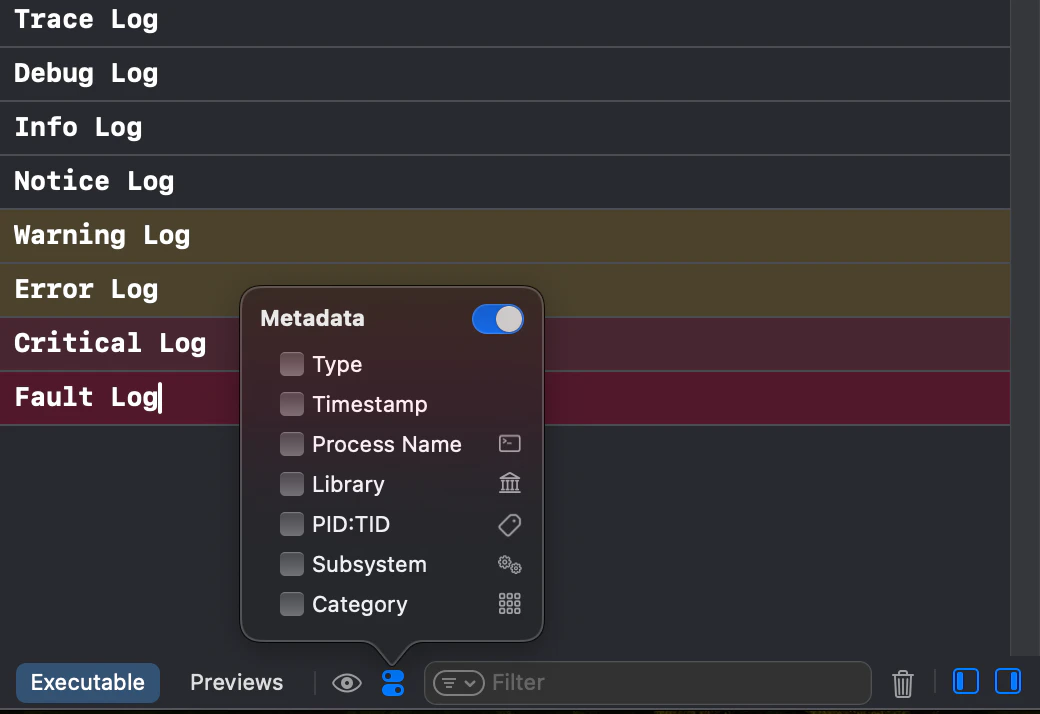Click the vertical scrollbar of the console
The height and width of the screenshot is (714, 1040).
pyautogui.click(x=1025, y=328)
